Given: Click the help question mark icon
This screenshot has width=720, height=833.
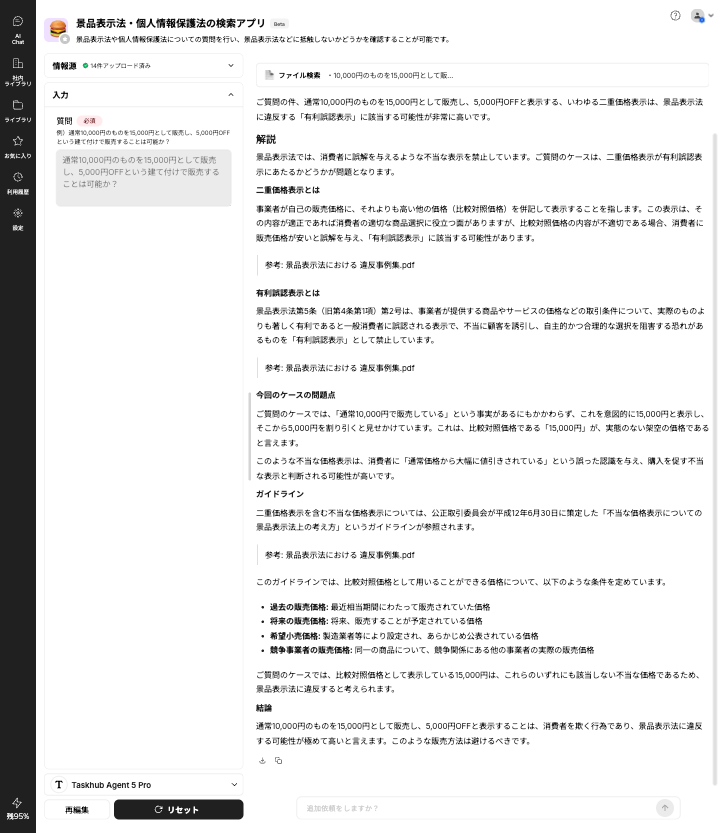Looking at the screenshot, I should click(x=675, y=16).
